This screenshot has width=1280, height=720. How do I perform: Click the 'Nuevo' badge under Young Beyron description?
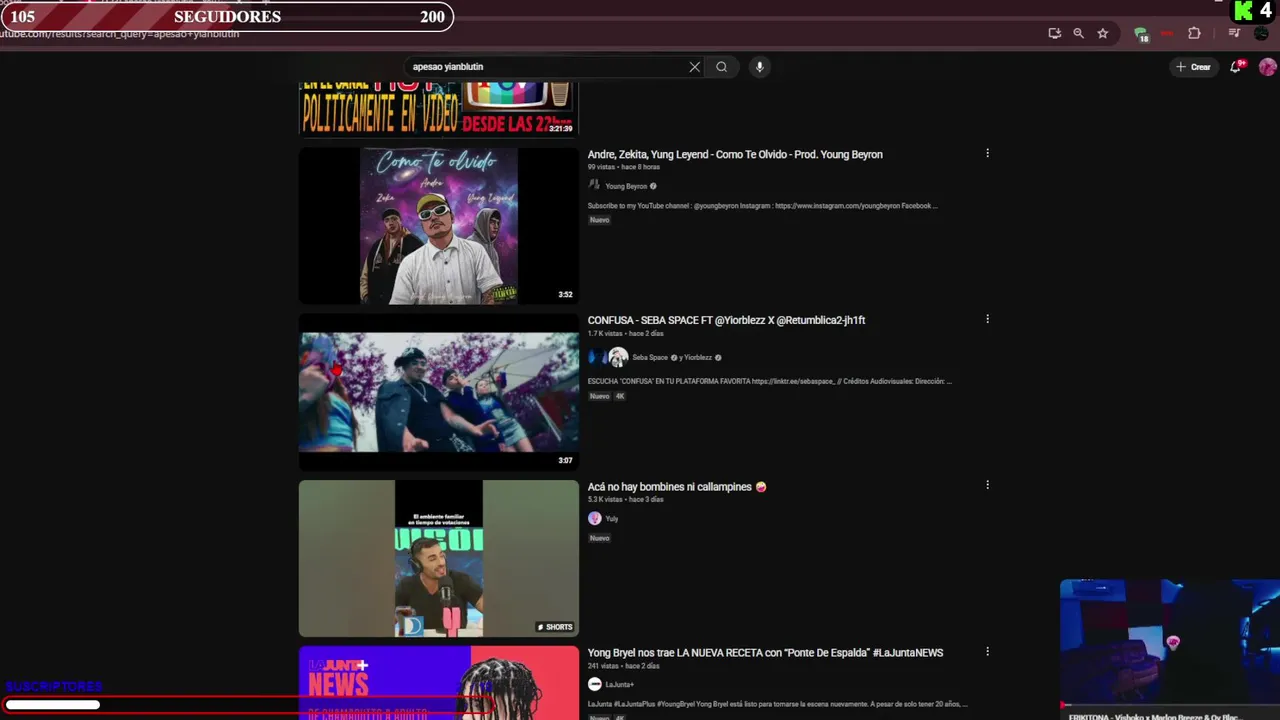599,220
